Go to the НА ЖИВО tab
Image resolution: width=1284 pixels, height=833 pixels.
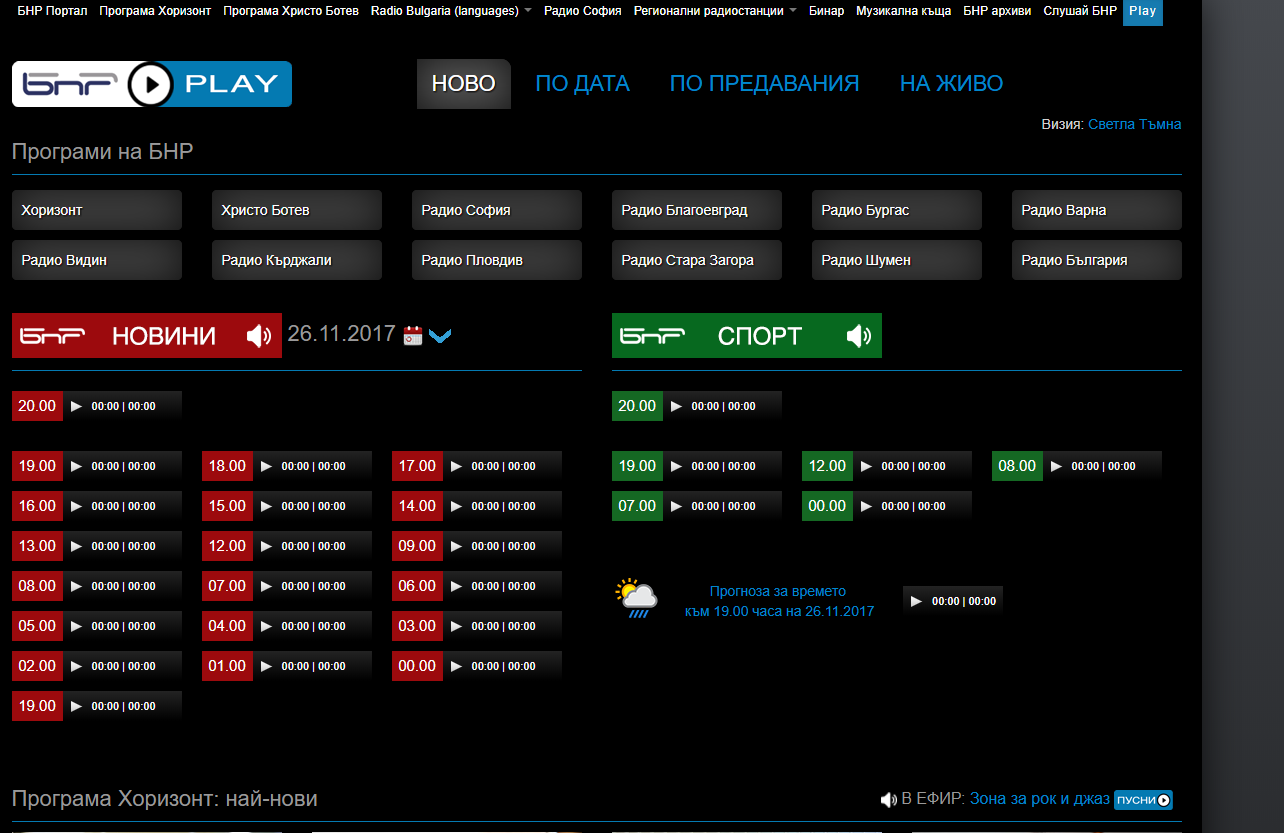coord(951,84)
